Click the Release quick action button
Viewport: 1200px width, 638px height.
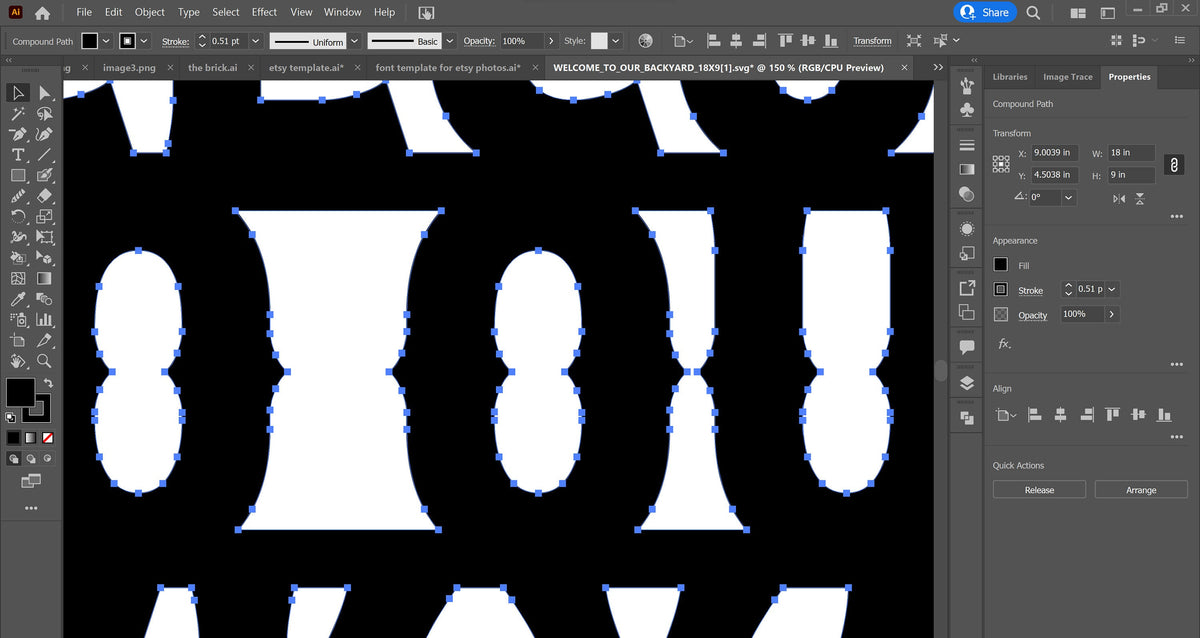(1040, 490)
